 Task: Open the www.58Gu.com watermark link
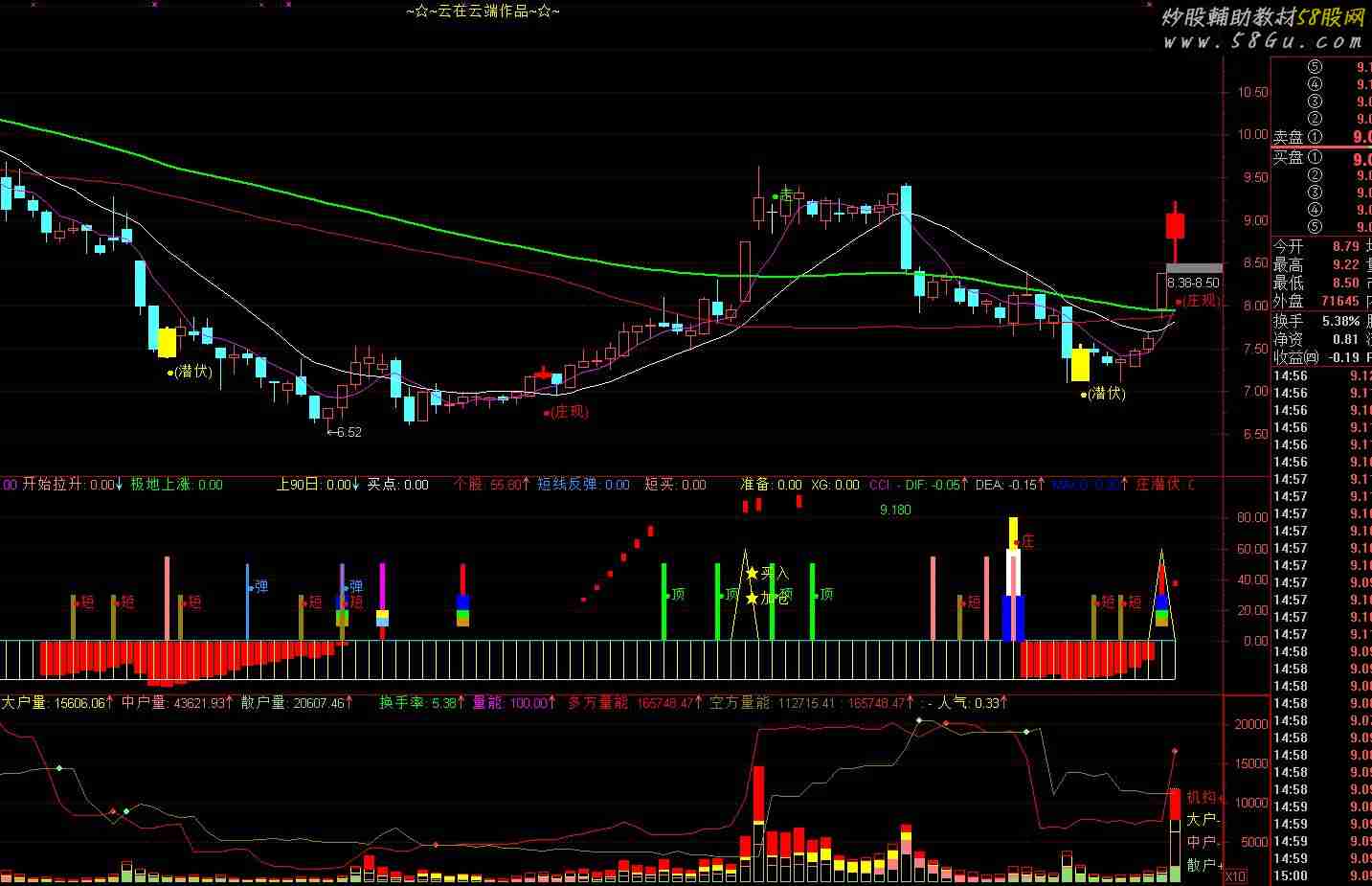coord(1263,41)
